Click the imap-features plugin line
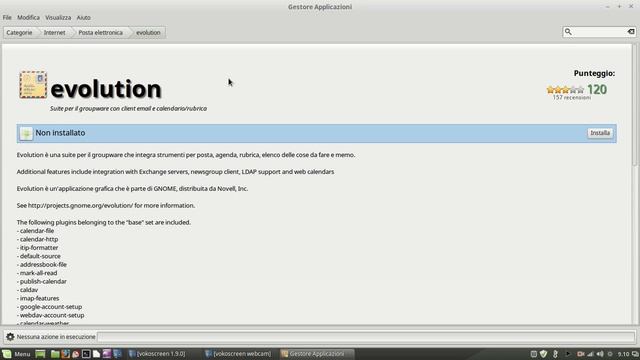Screen dimensions: 640x360 pyautogui.click(x=38, y=298)
